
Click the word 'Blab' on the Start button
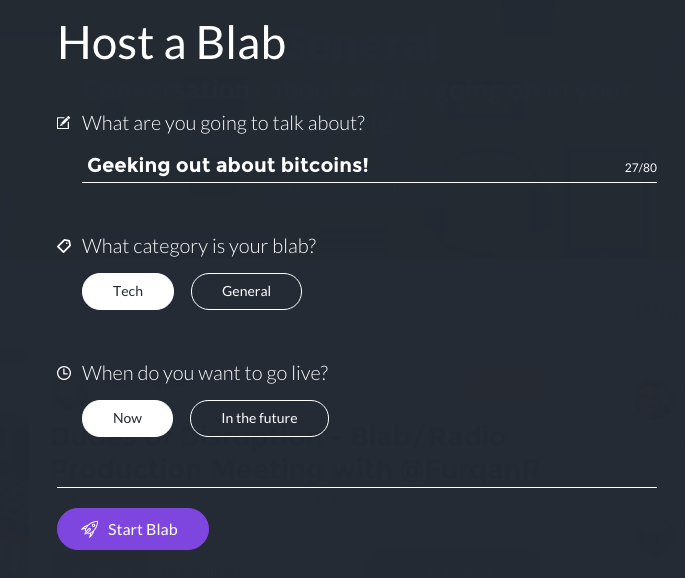pos(161,529)
